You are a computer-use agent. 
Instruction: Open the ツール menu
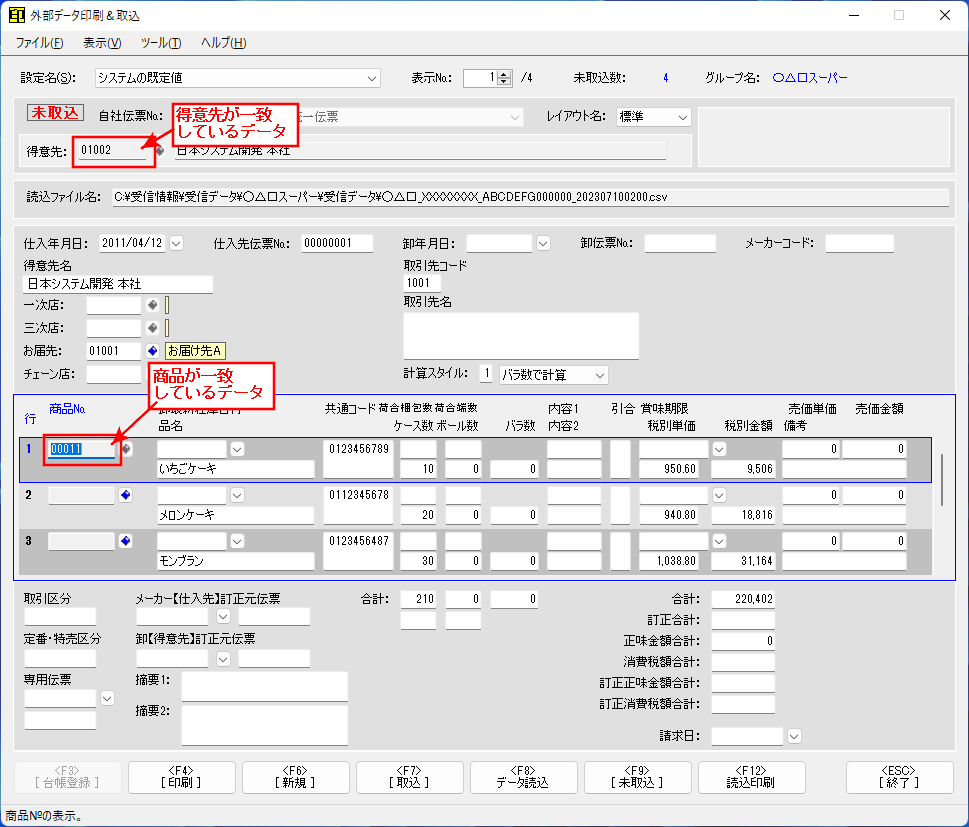click(x=161, y=43)
